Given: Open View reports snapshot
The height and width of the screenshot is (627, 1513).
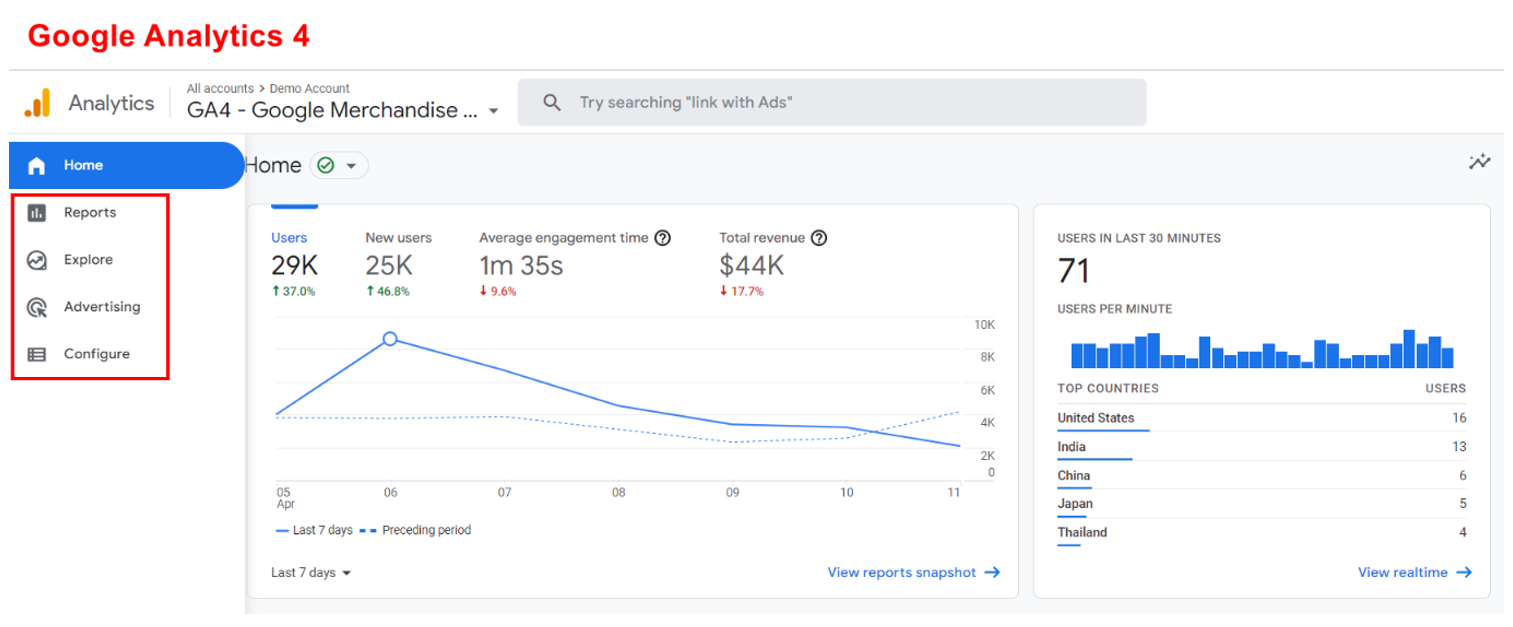Looking at the screenshot, I should point(903,572).
